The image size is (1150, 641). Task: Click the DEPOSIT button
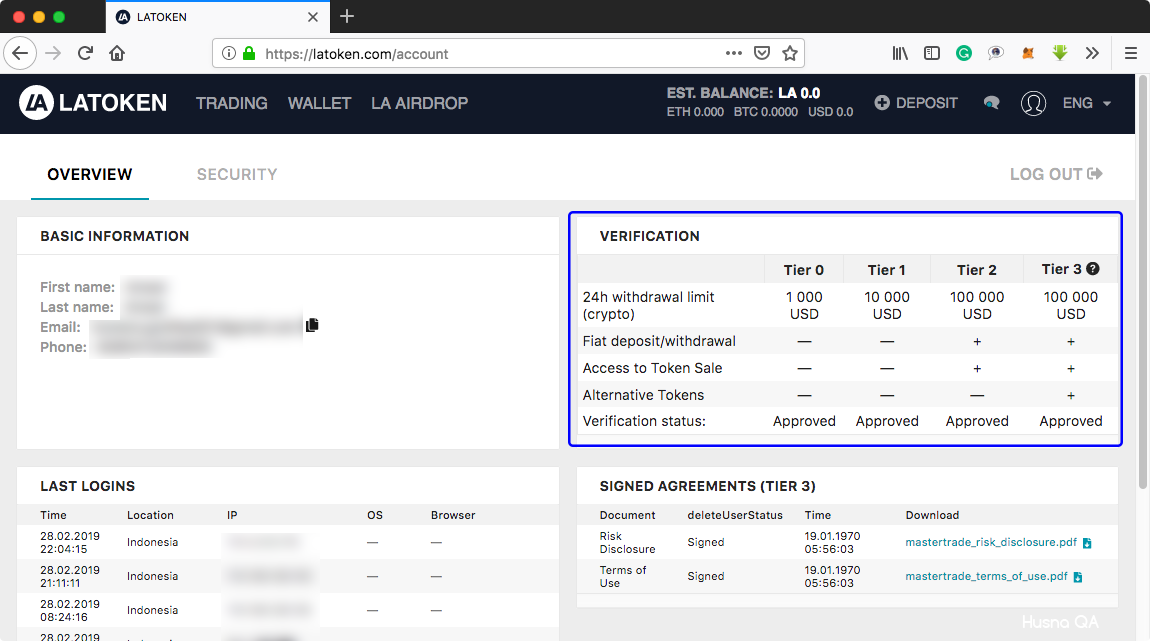916,103
